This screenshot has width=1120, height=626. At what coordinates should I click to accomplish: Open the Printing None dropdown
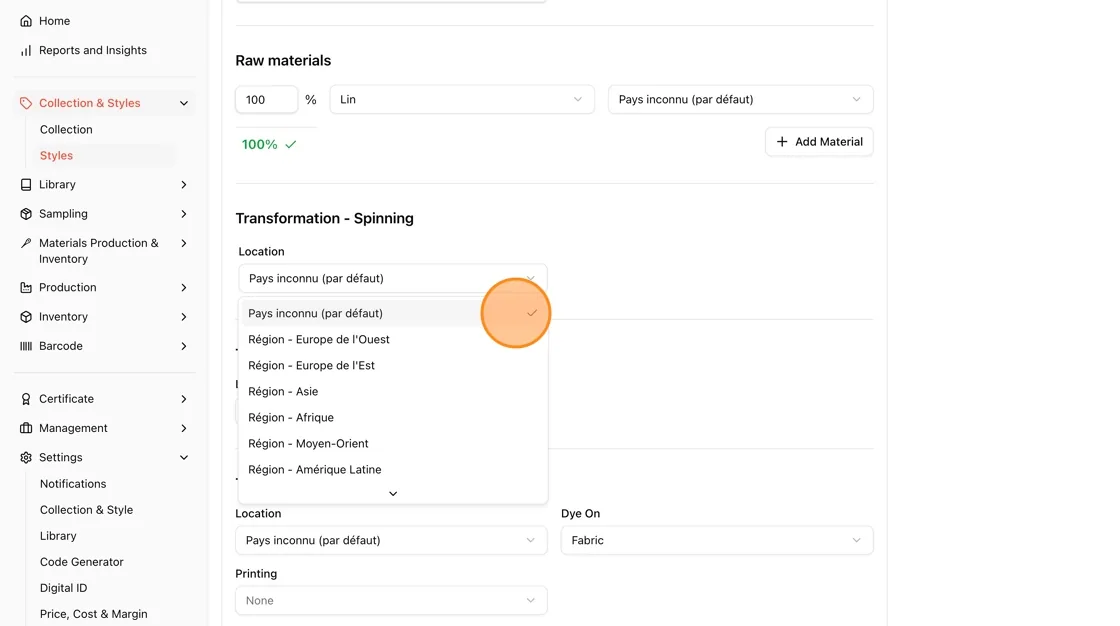(x=391, y=600)
